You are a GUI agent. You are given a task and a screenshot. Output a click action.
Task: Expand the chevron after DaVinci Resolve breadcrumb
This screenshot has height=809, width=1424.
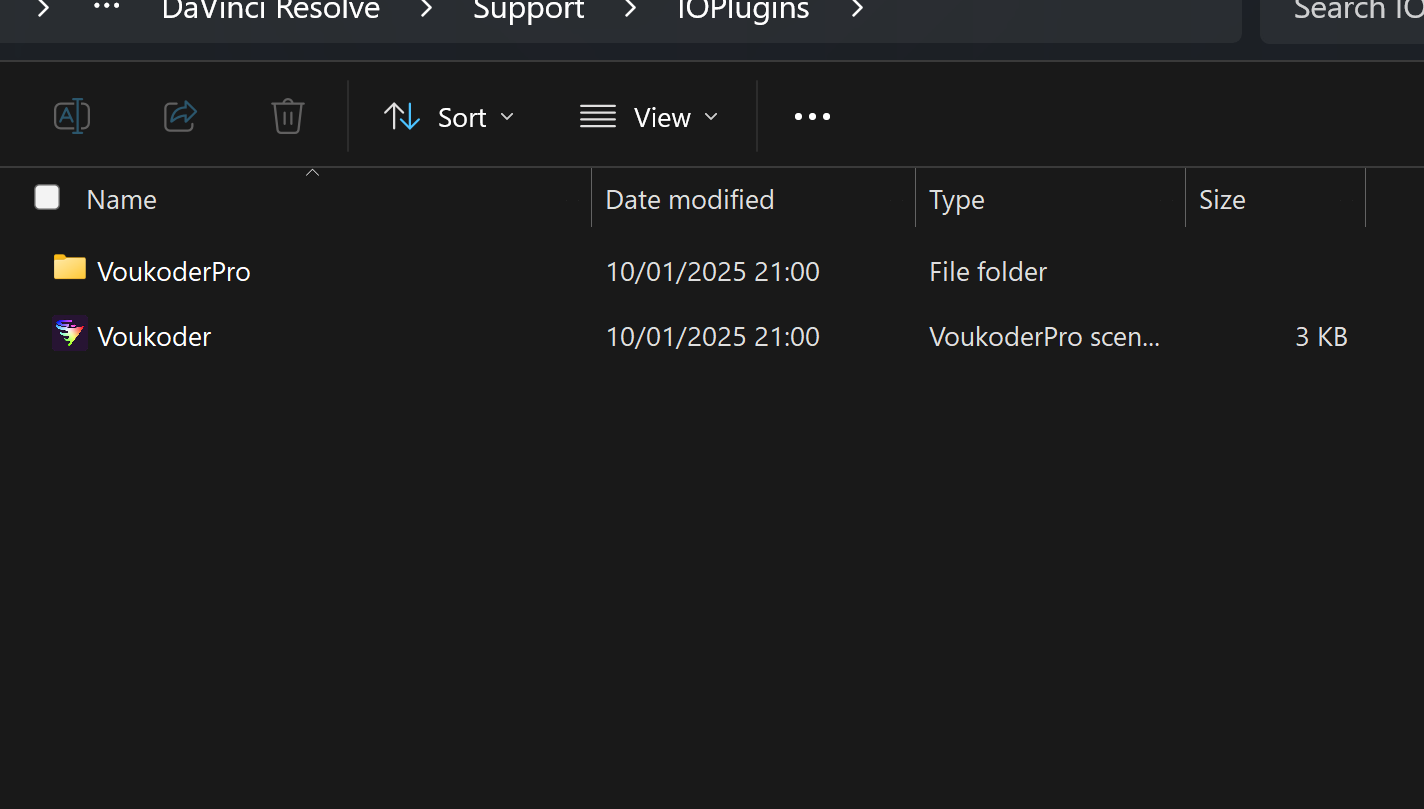pos(427,10)
